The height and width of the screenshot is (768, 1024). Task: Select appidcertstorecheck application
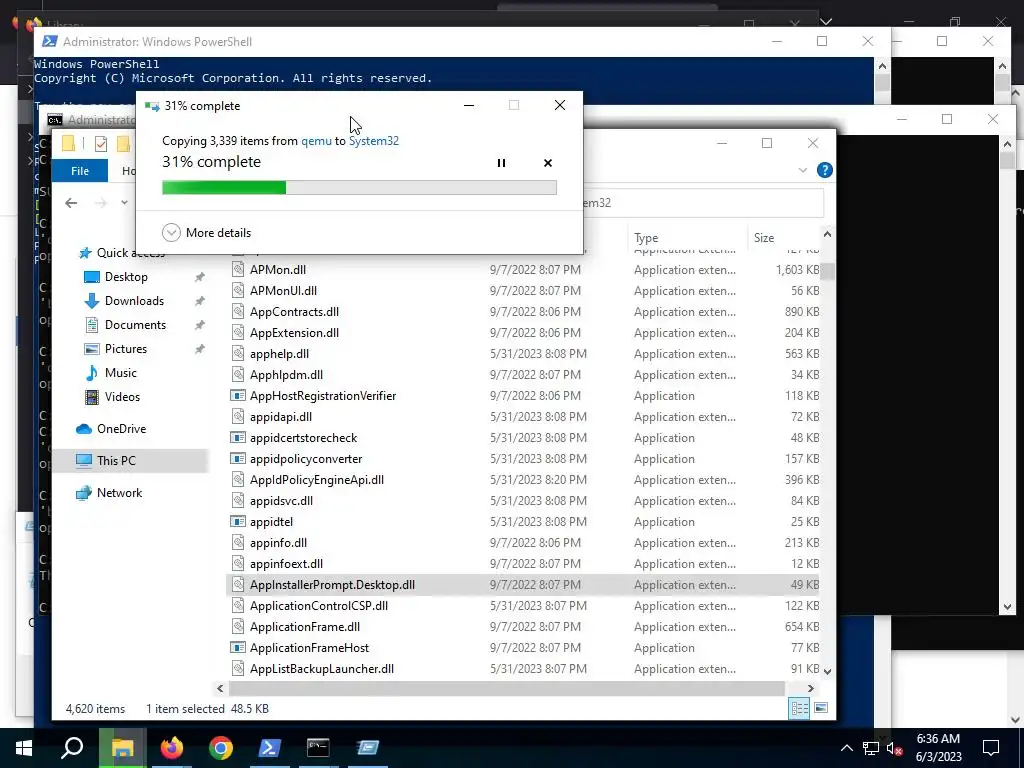(x=303, y=438)
